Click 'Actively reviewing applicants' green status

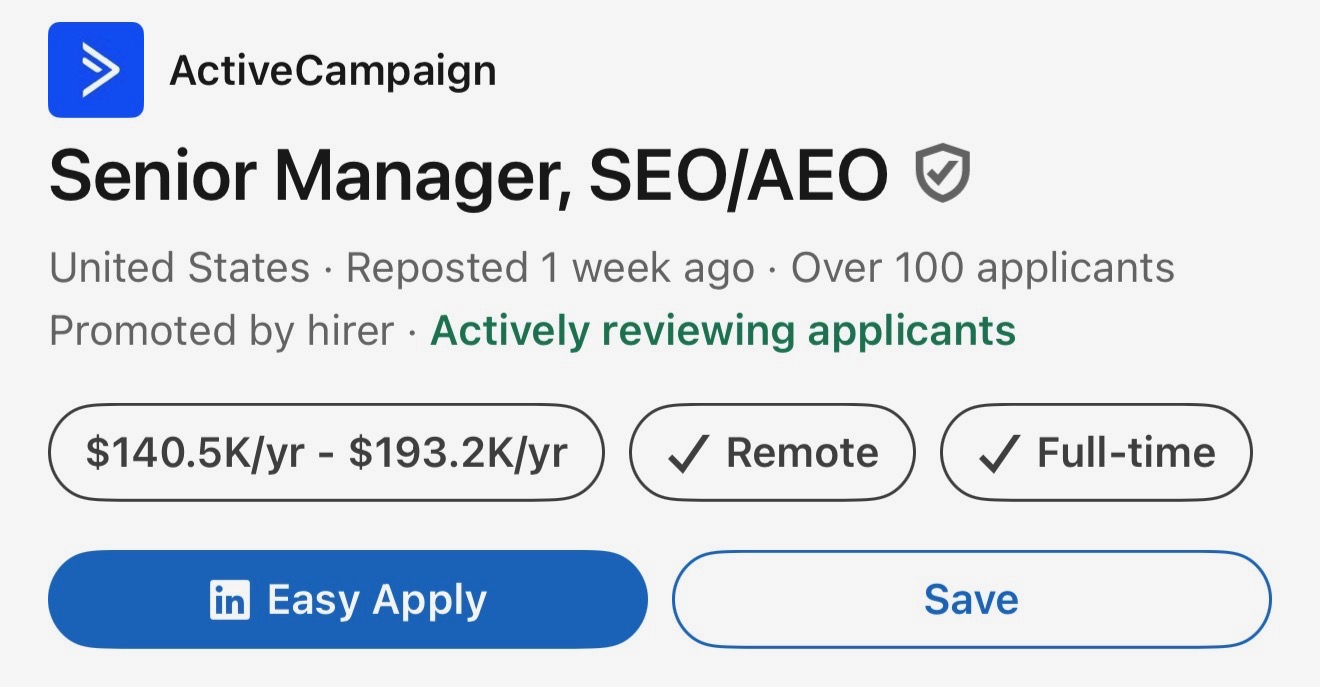[723, 330]
